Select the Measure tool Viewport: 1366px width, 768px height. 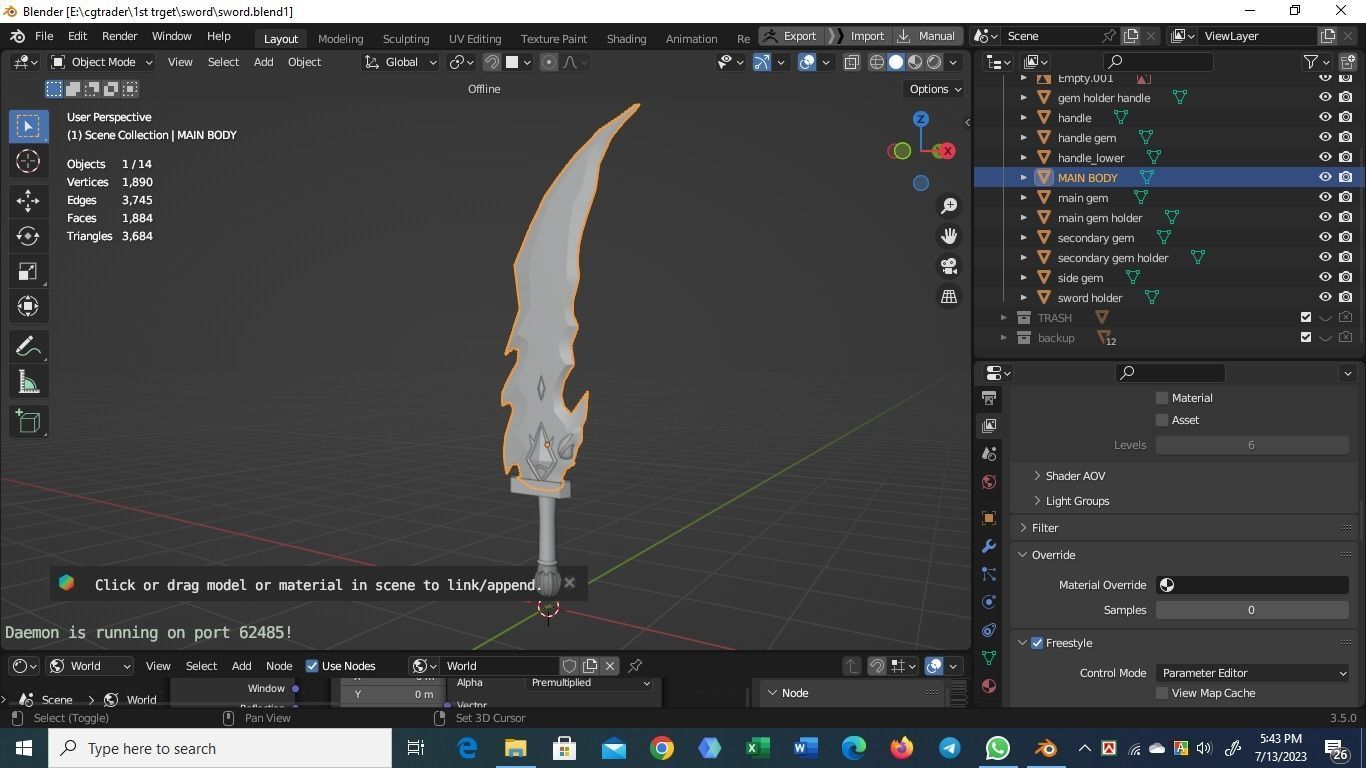(x=28, y=382)
